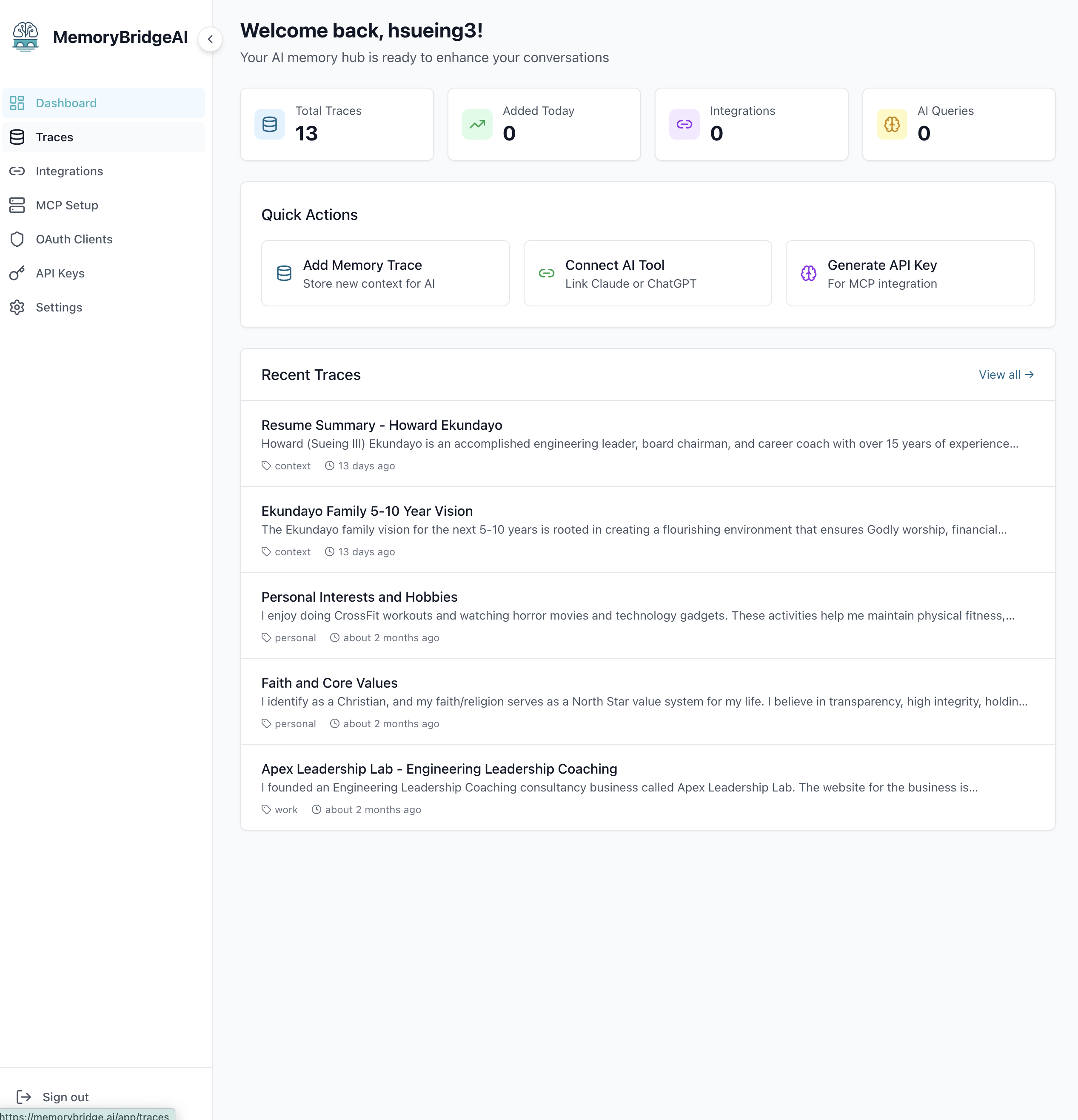Click the Sign out icon
This screenshot has width=1078, height=1120.
tap(24, 1097)
